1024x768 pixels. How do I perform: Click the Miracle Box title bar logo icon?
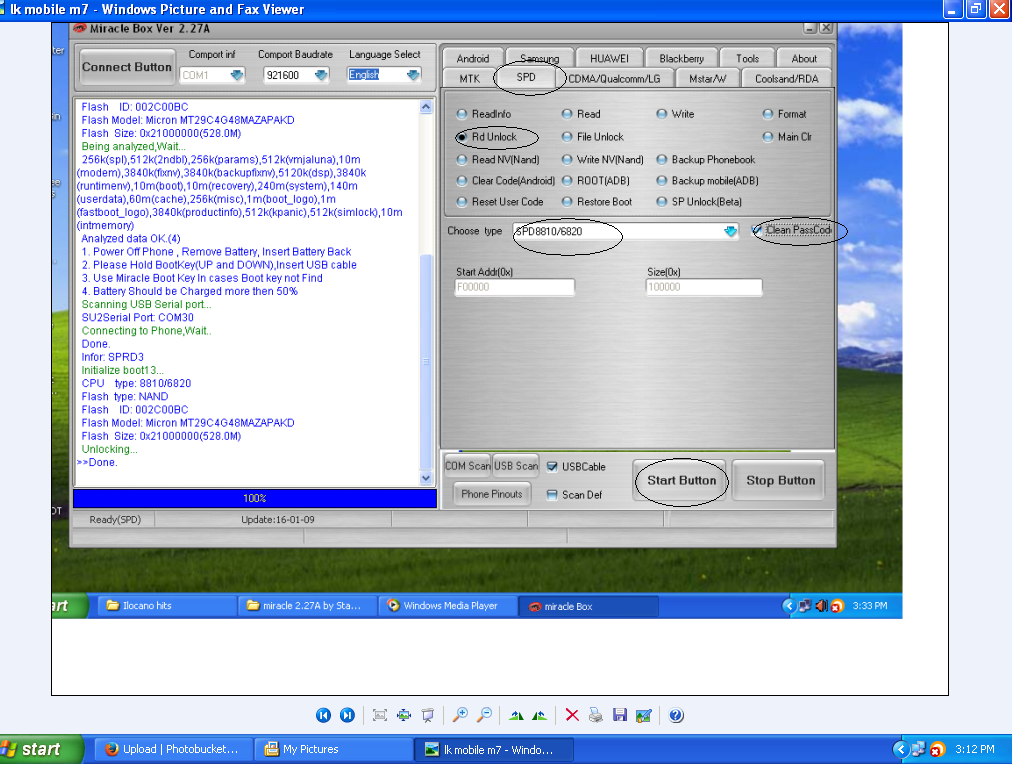[x=80, y=28]
